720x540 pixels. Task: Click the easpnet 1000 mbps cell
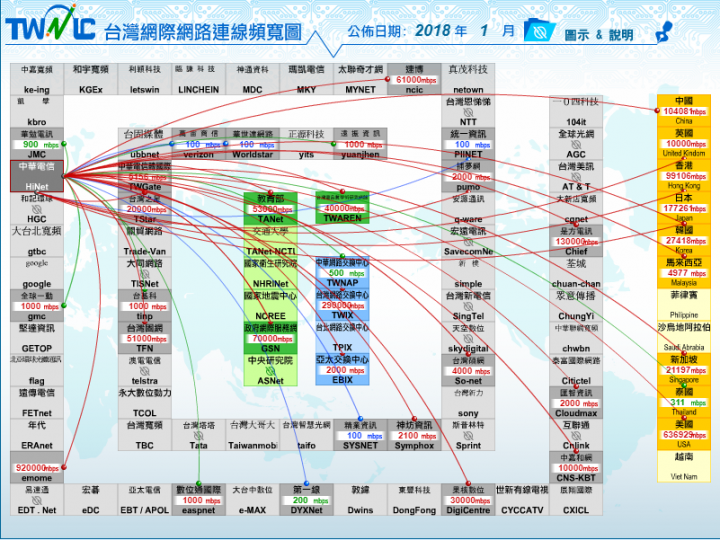tap(198, 500)
